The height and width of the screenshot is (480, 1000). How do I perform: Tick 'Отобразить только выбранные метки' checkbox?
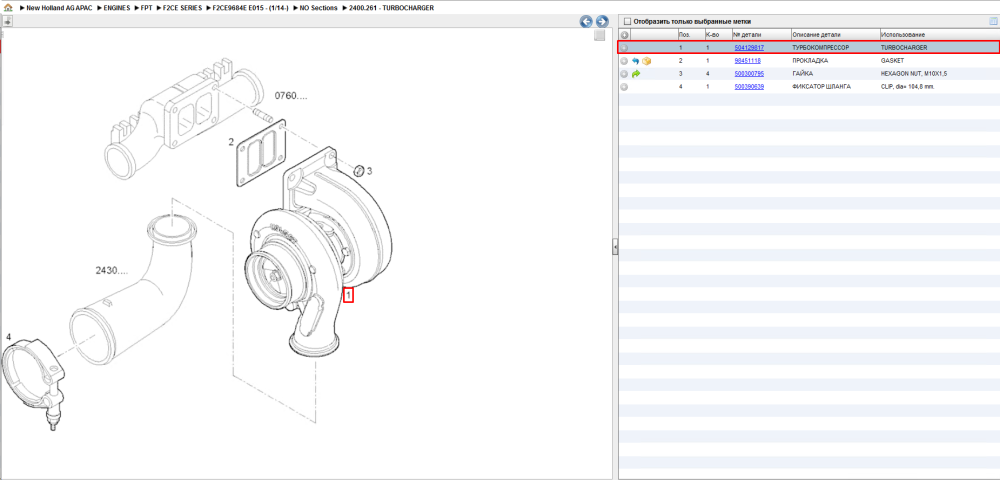point(627,21)
